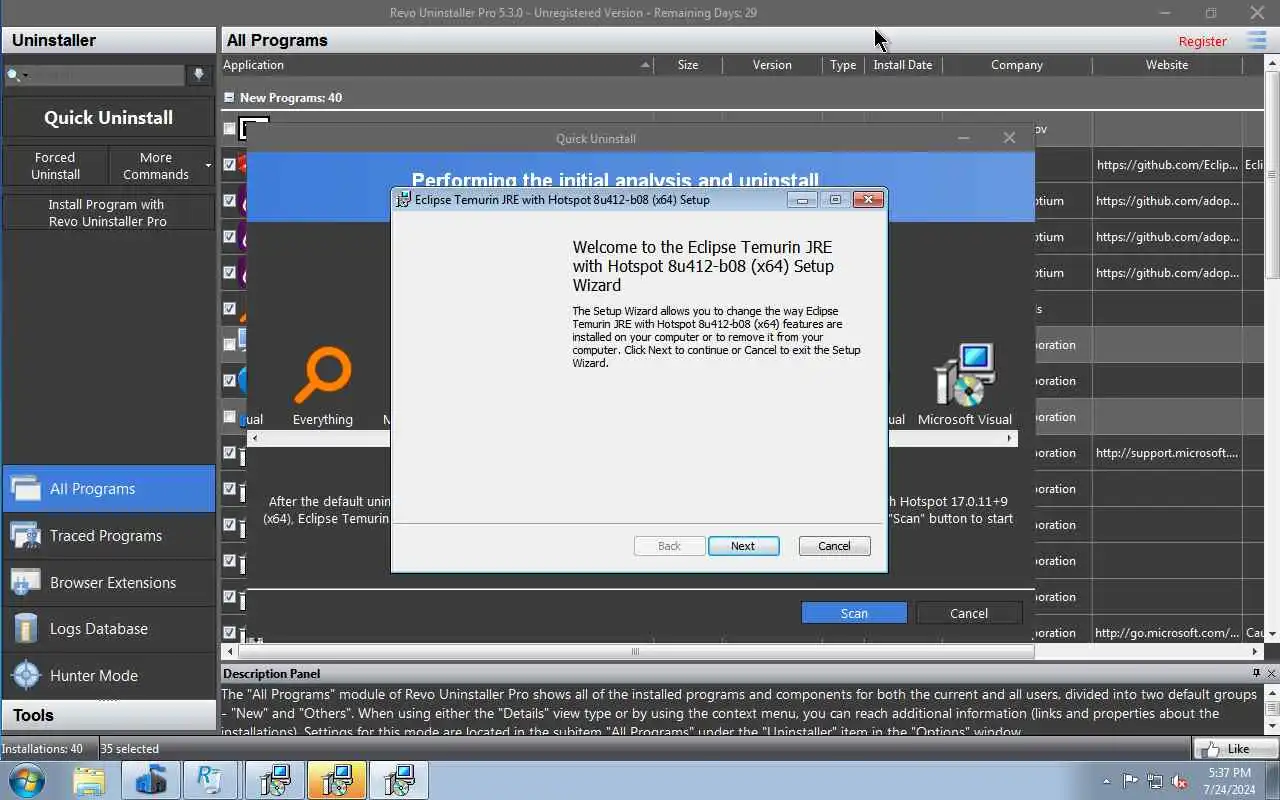Click the Microsoft Visual installer icon
1280x800 pixels.
(x=964, y=375)
